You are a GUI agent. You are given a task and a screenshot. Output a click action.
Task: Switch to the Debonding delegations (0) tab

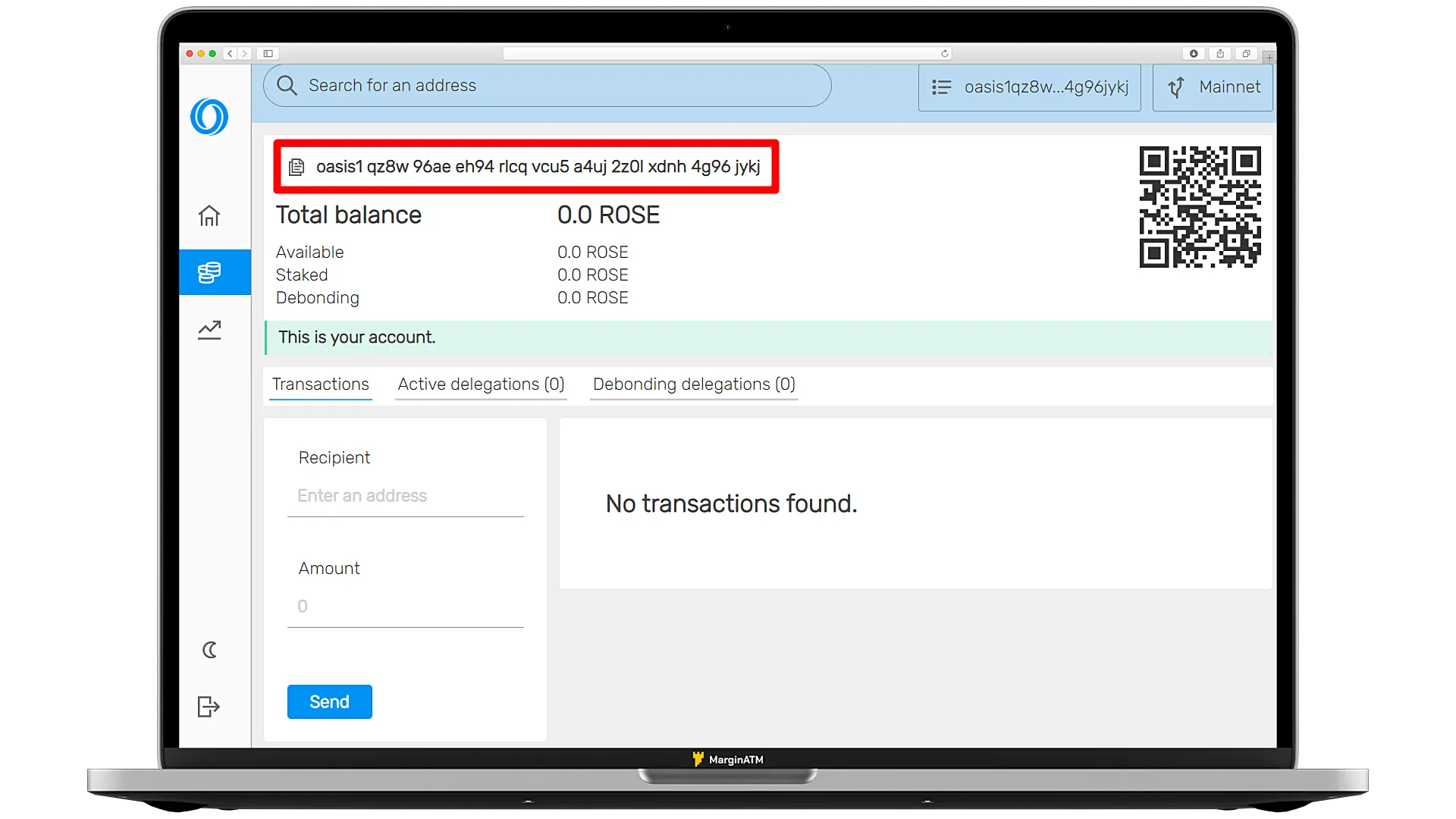[x=694, y=384]
